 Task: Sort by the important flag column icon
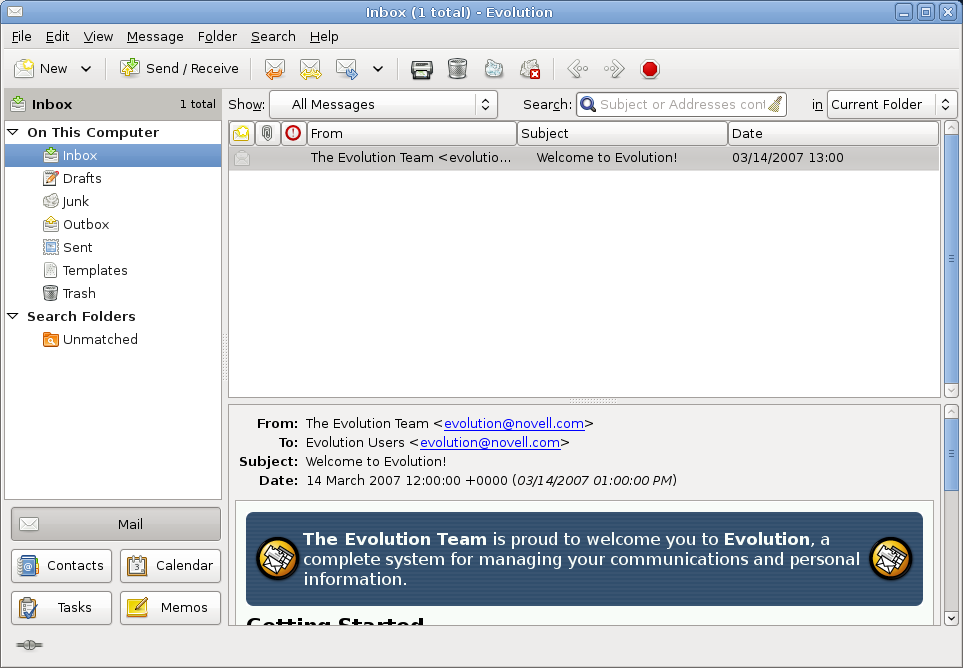click(x=293, y=133)
